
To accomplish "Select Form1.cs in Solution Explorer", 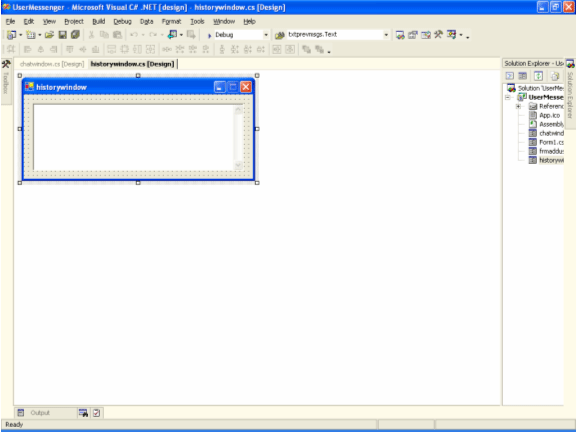I will click(x=551, y=142).
